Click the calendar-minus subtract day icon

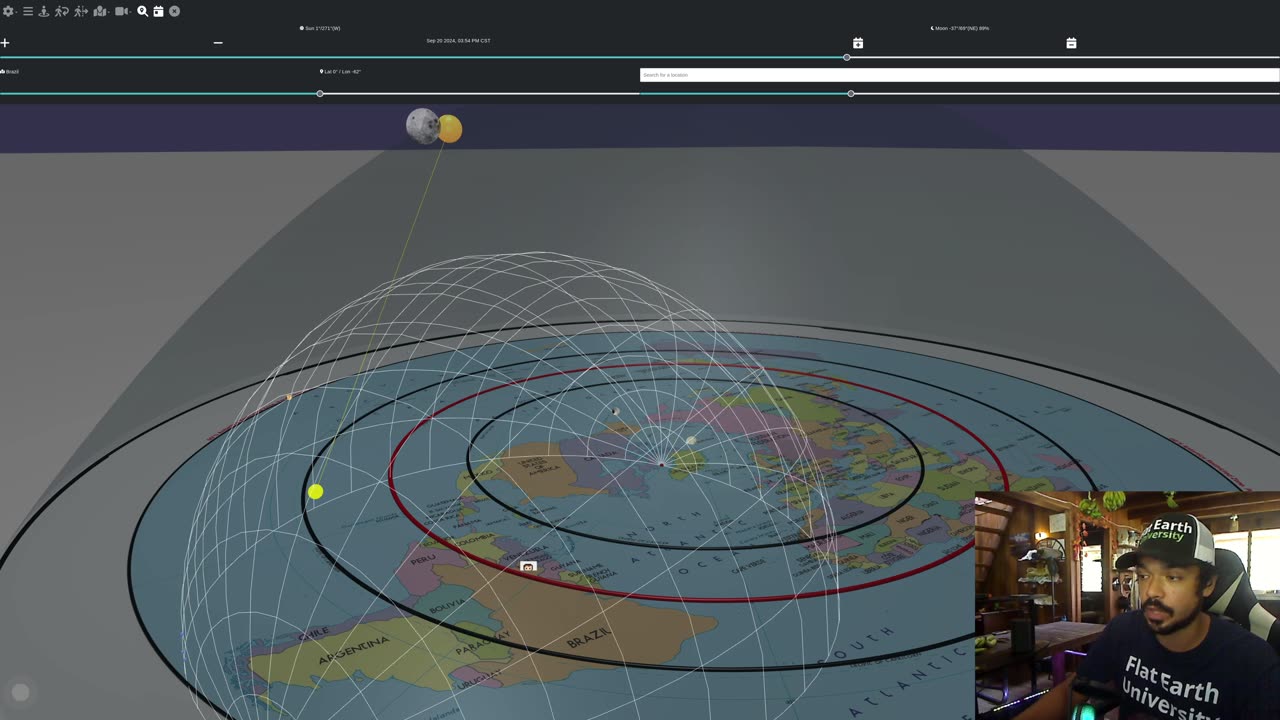pos(1071,43)
